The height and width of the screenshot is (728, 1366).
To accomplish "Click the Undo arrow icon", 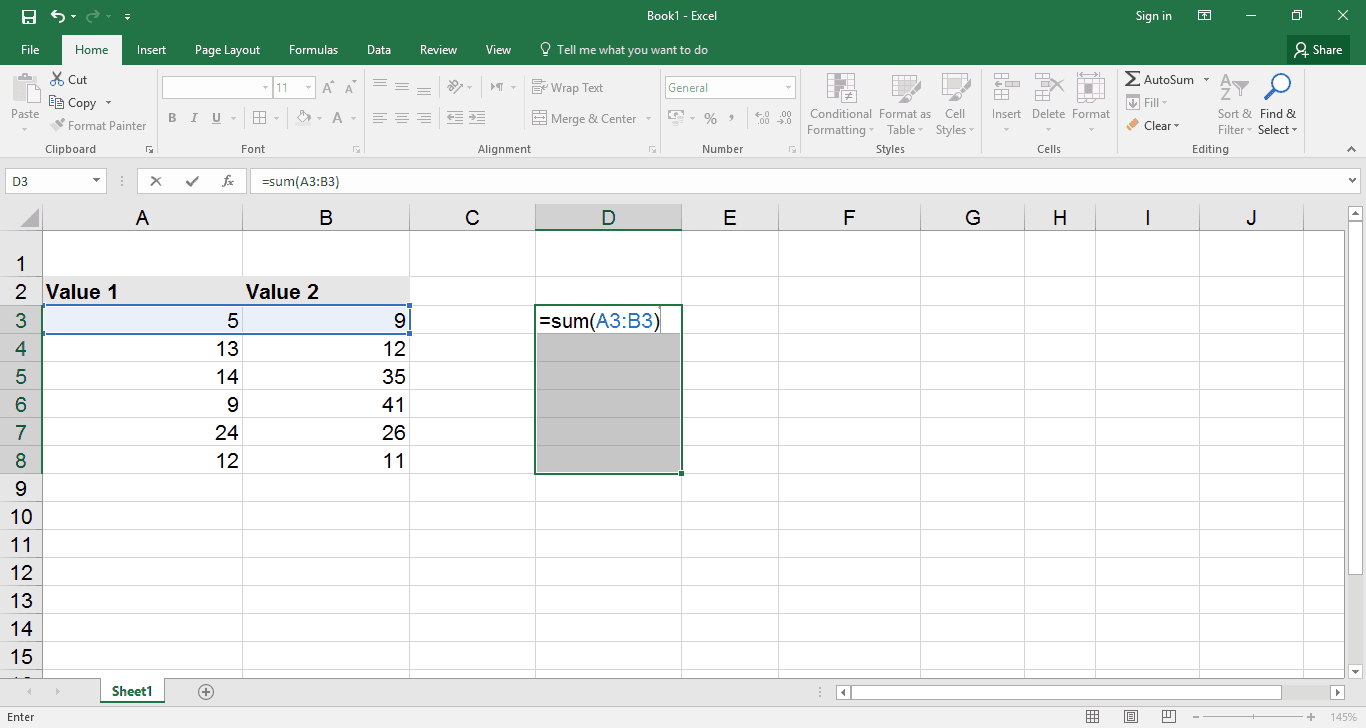I will pos(58,16).
